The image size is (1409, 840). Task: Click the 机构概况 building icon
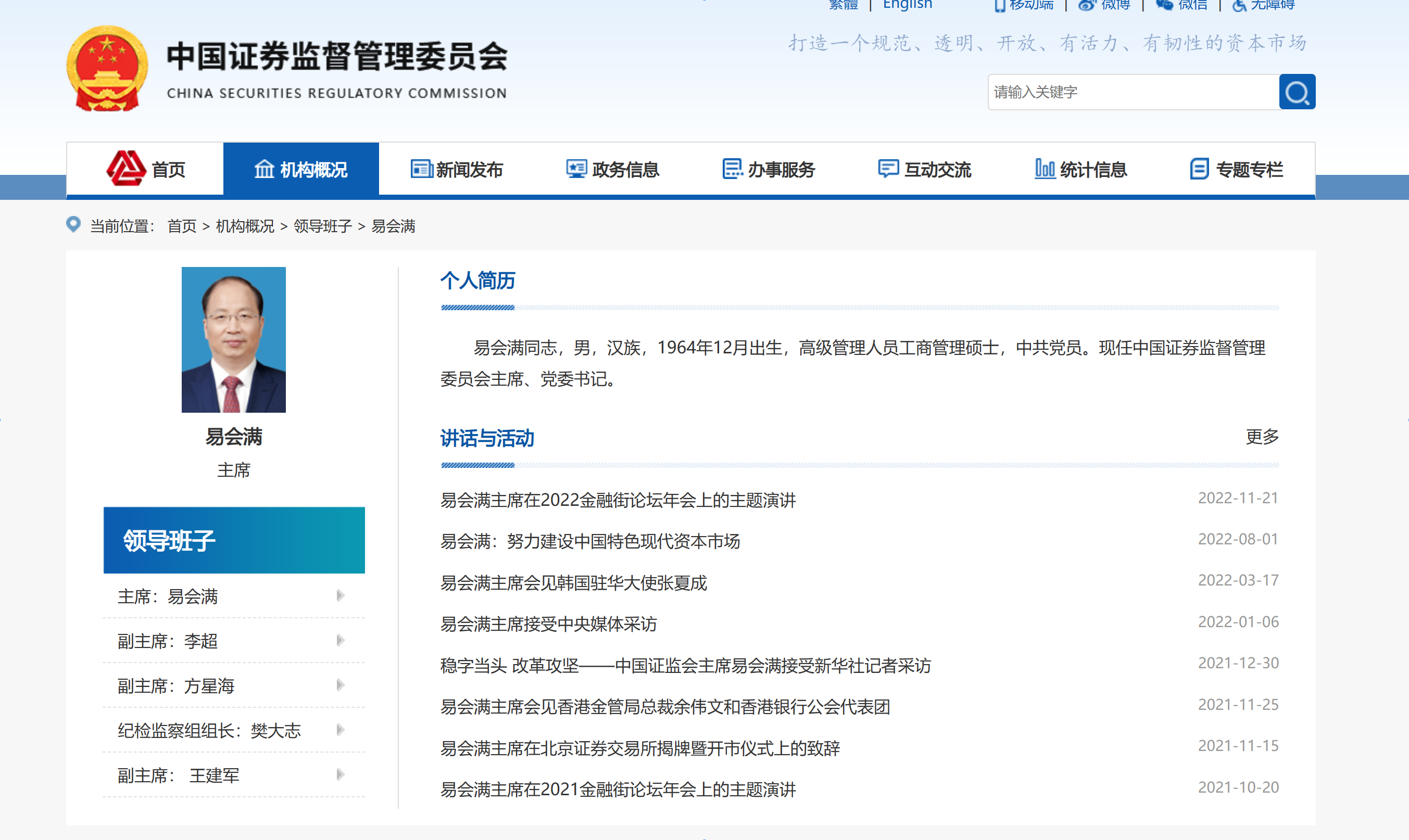click(264, 169)
